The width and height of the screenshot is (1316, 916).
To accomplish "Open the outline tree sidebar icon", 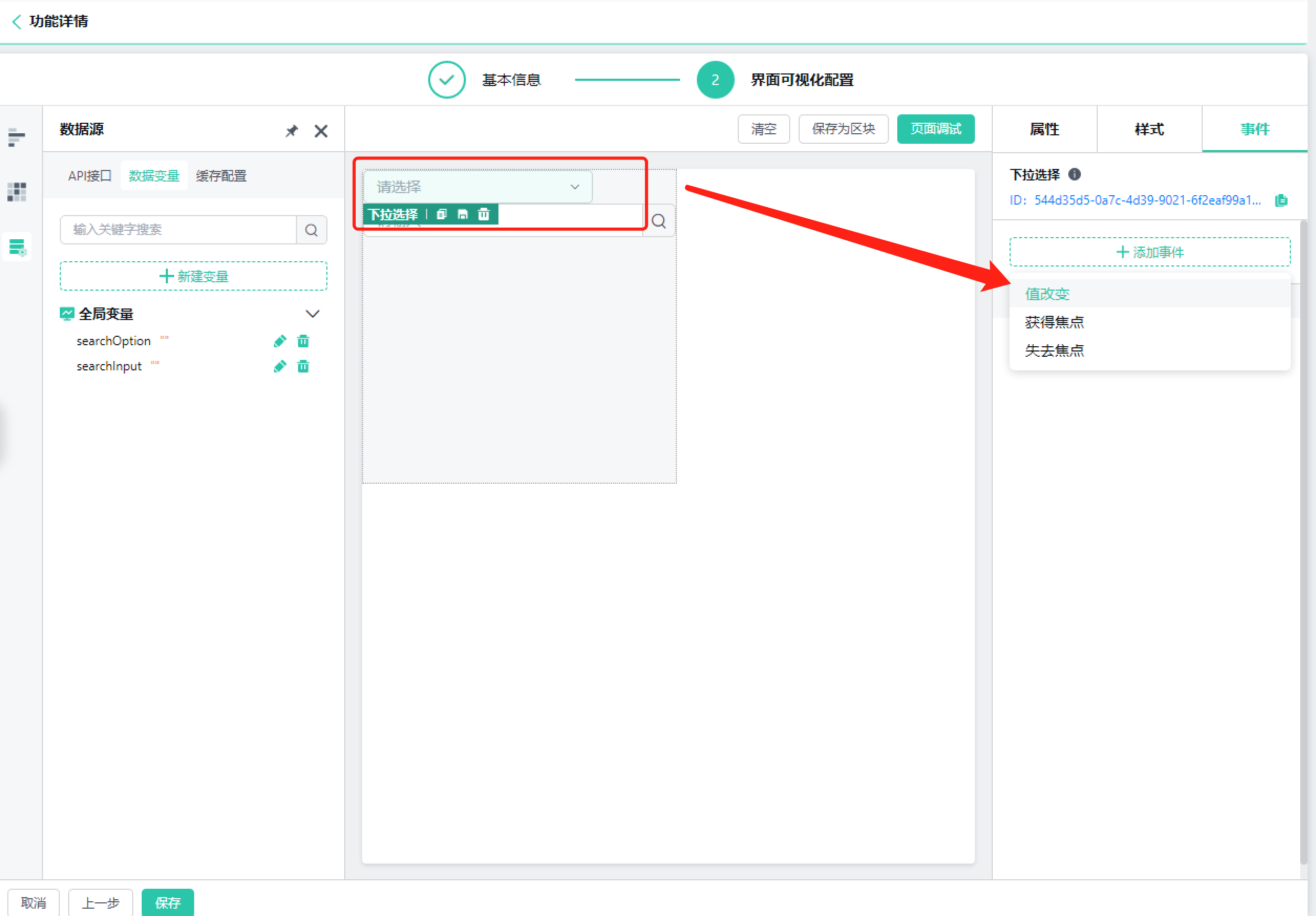I will [x=17, y=137].
